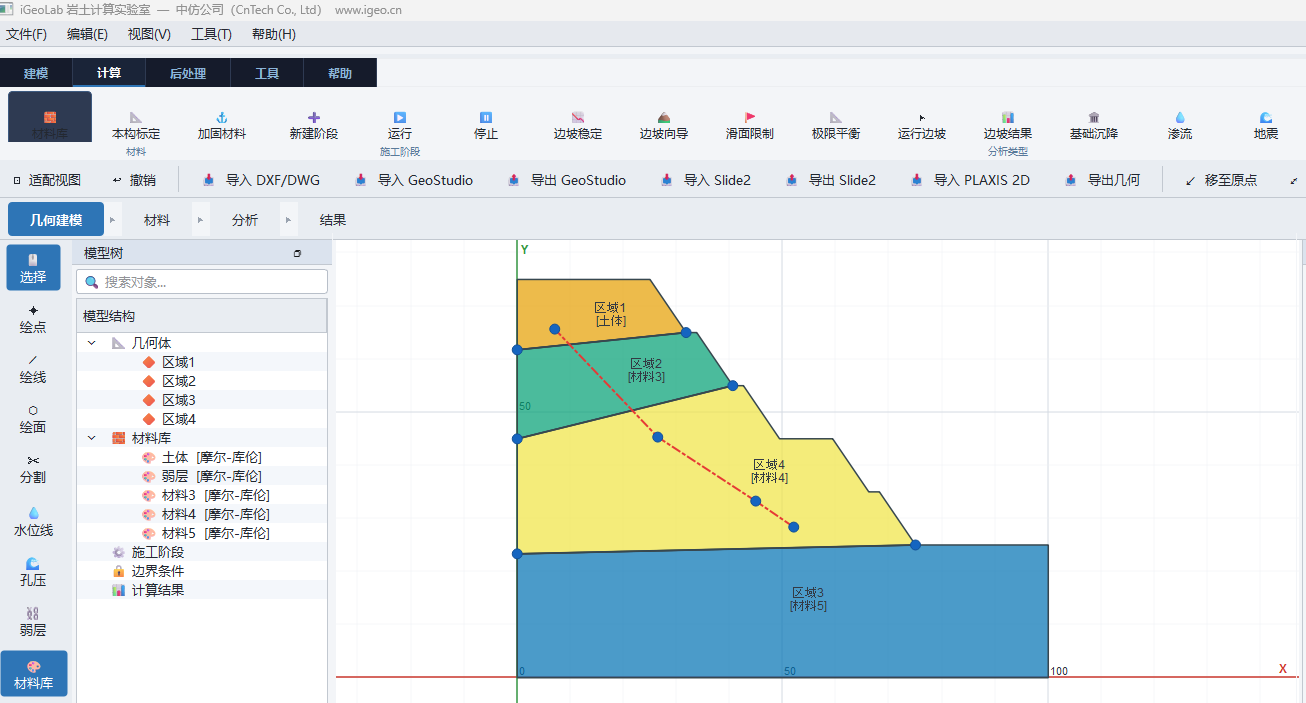Open the 渗流 seepage analysis icon
1306x703 pixels.
[x=1180, y=117]
